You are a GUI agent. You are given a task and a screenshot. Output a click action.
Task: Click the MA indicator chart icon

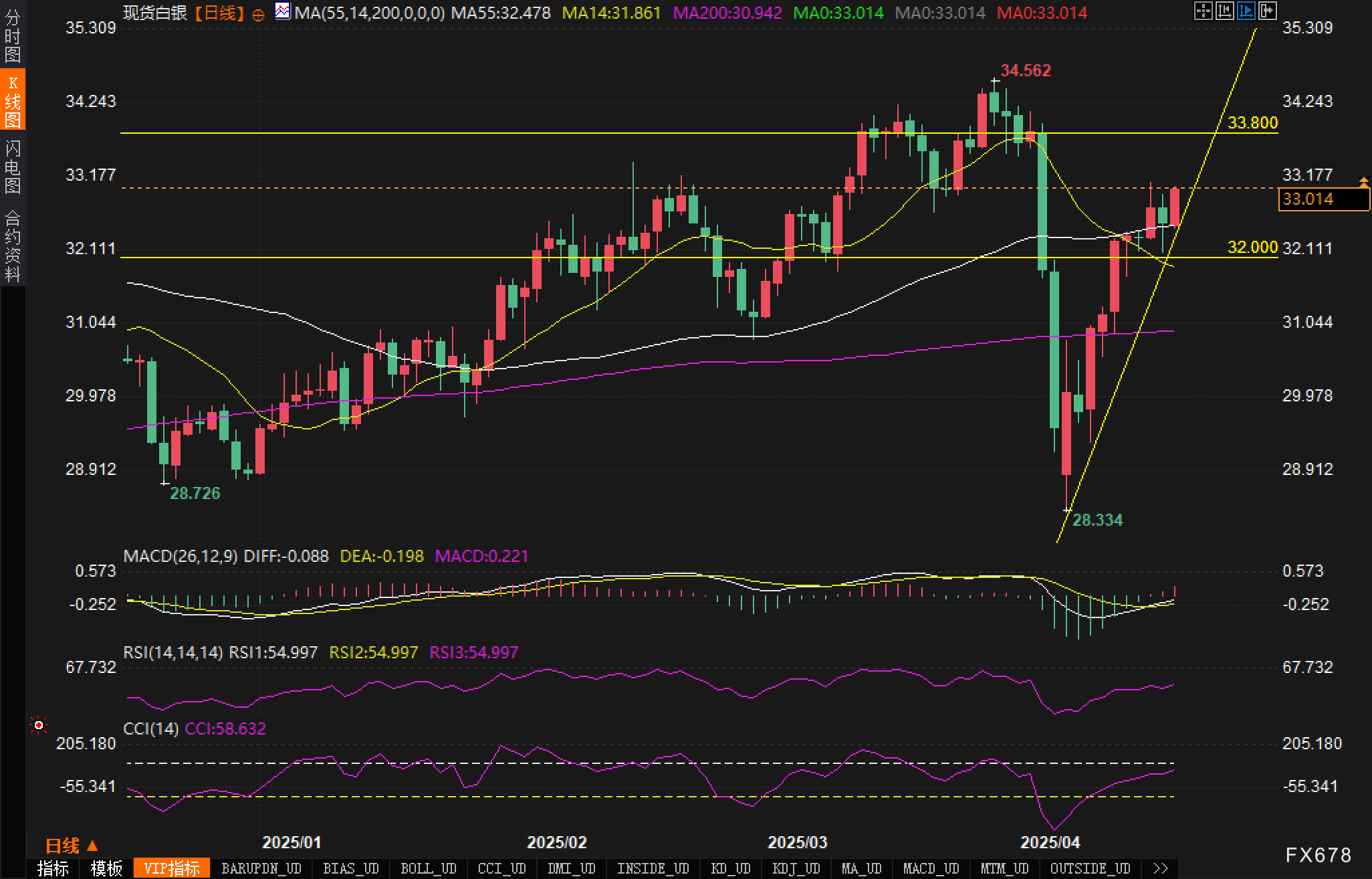tap(283, 11)
